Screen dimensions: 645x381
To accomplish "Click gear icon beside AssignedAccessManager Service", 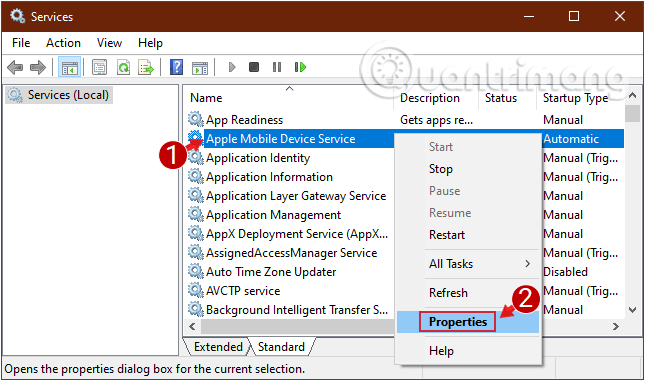I will 196,252.
